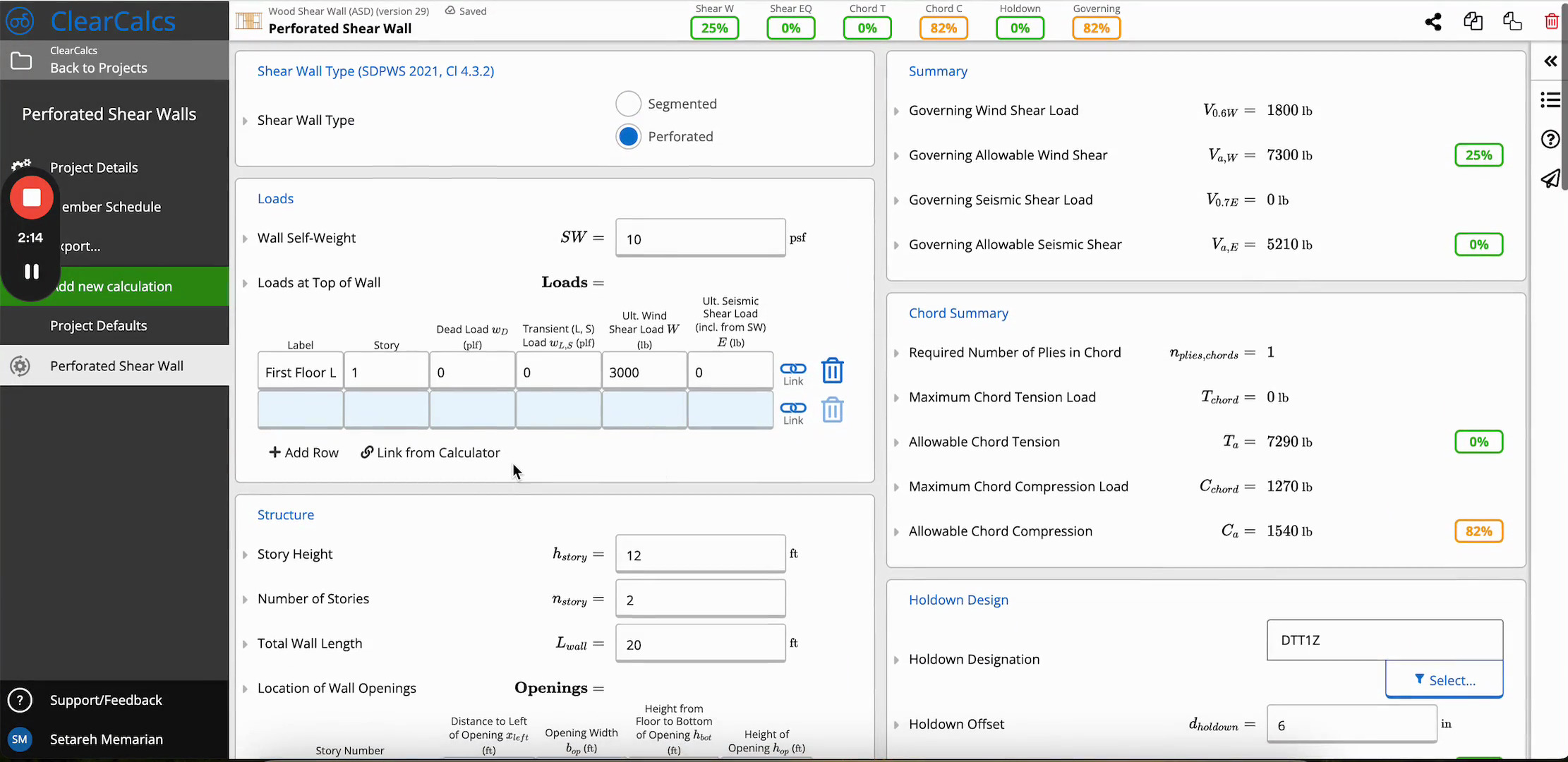Viewport: 1568px width, 762px height.
Task: Expand Allowable Chord Compression details
Action: click(896, 532)
